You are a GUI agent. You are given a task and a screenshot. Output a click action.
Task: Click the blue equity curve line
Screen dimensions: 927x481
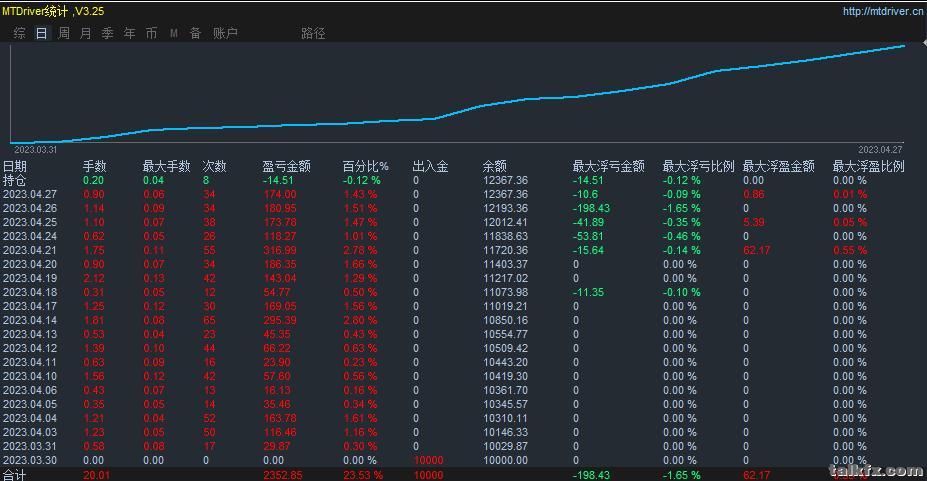click(457, 110)
